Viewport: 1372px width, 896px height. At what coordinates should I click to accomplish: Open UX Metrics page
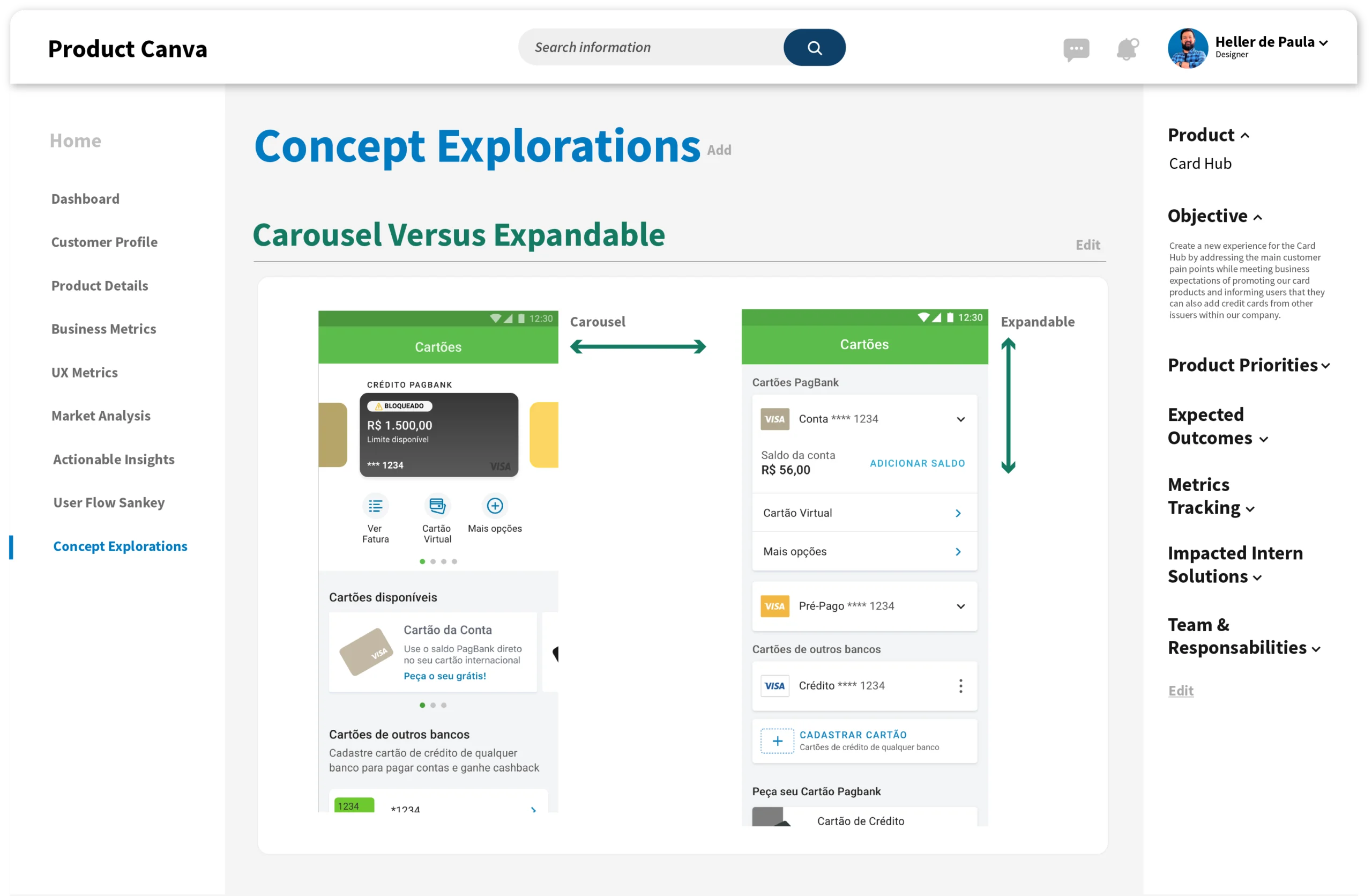click(x=85, y=373)
